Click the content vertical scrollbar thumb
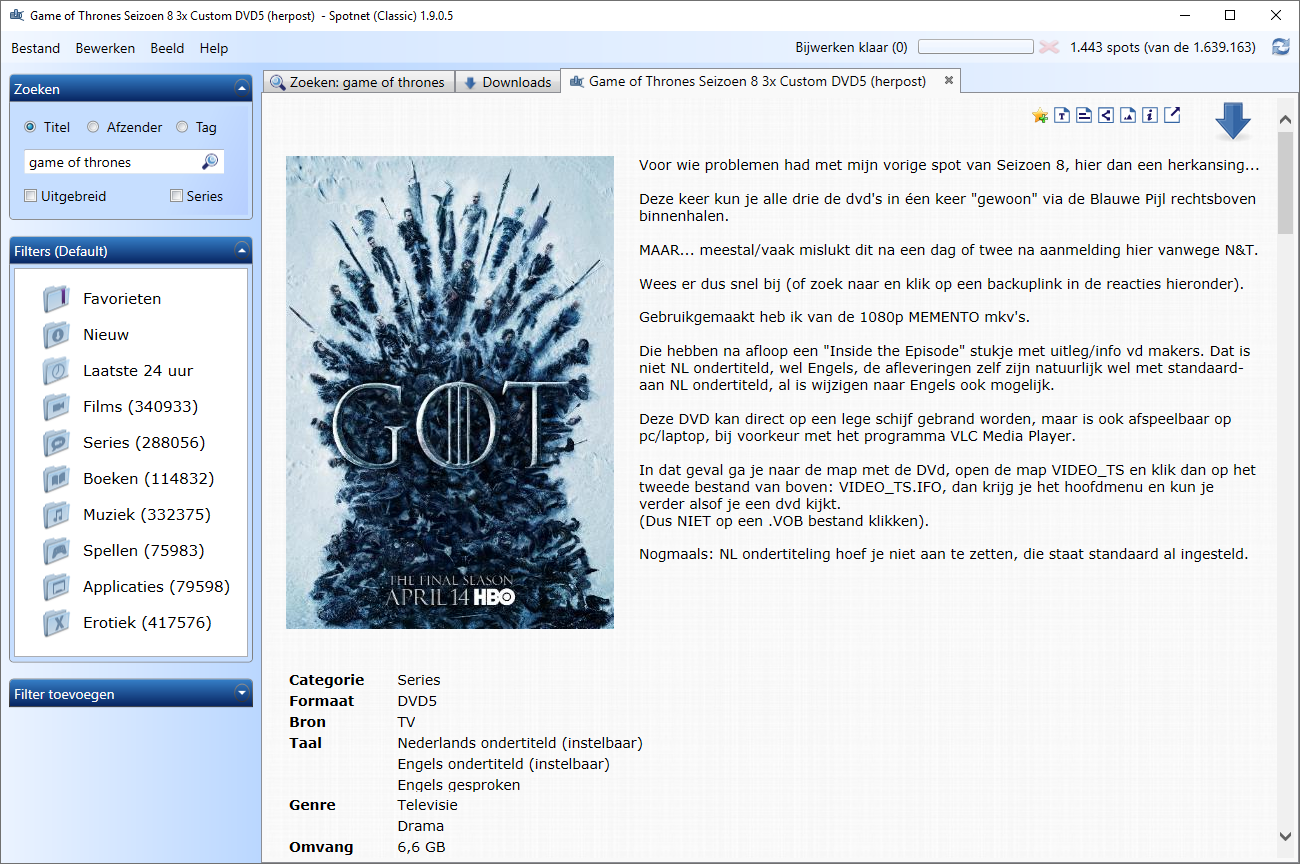 [x=1286, y=182]
